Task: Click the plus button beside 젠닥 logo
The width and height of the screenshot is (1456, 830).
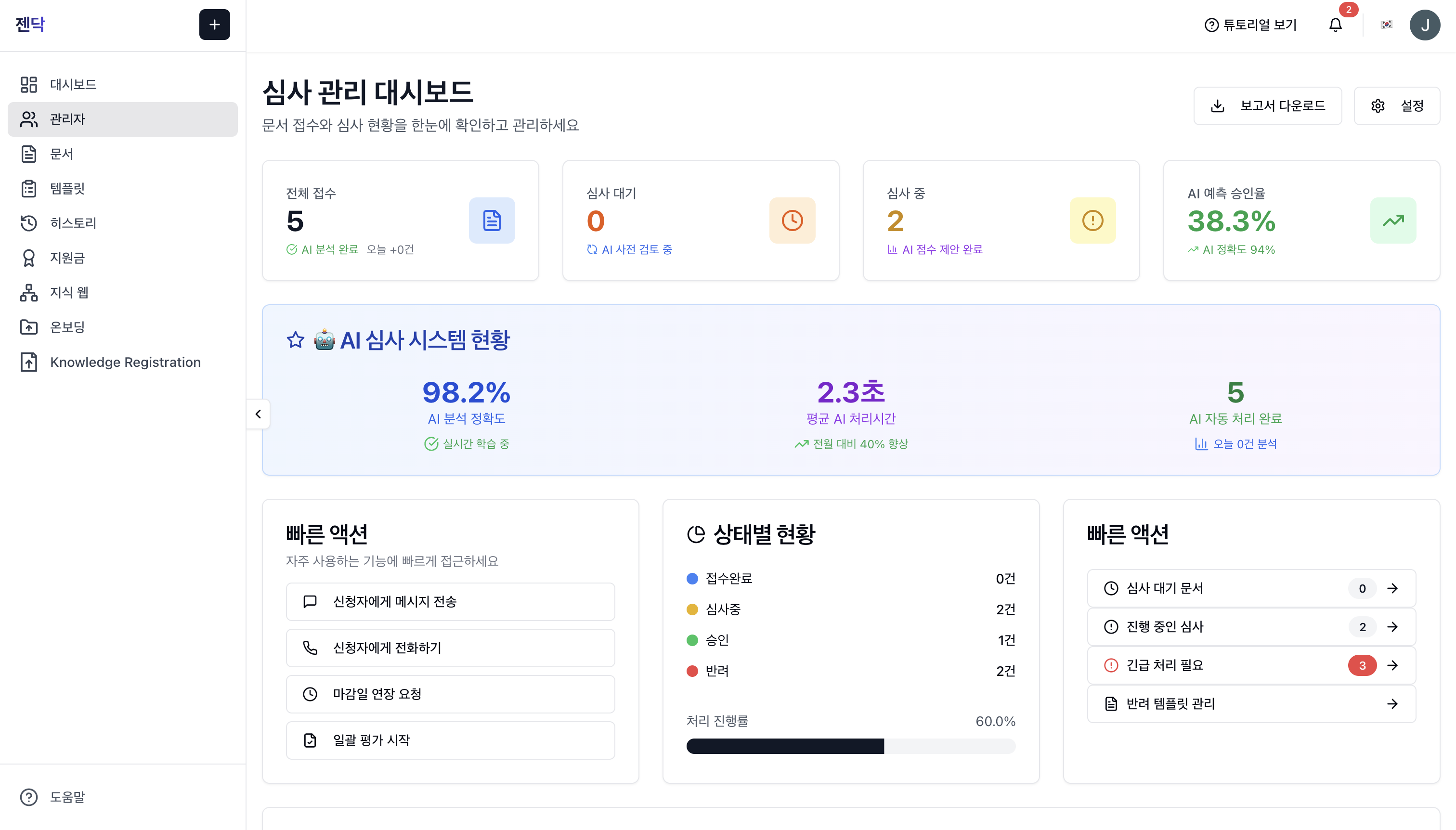Action: 214,25
